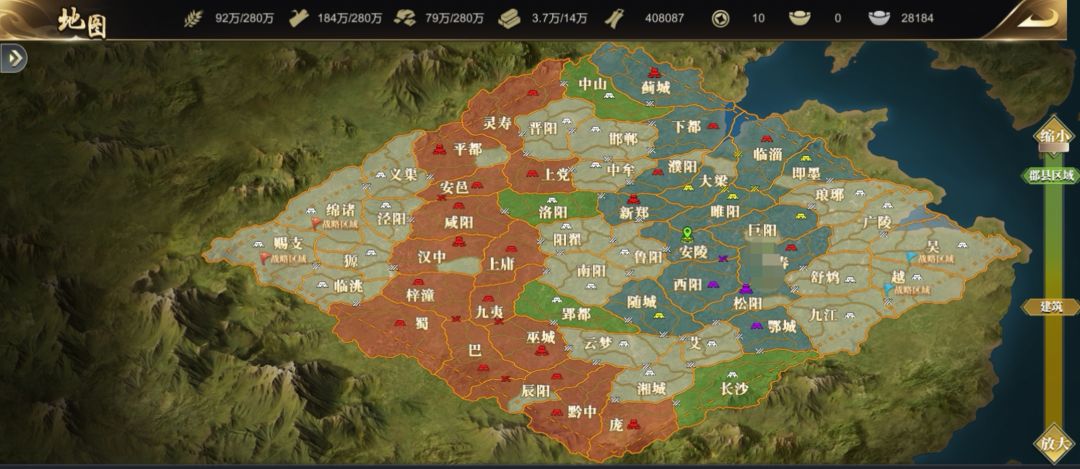Select the 即墨 region

[807, 174]
